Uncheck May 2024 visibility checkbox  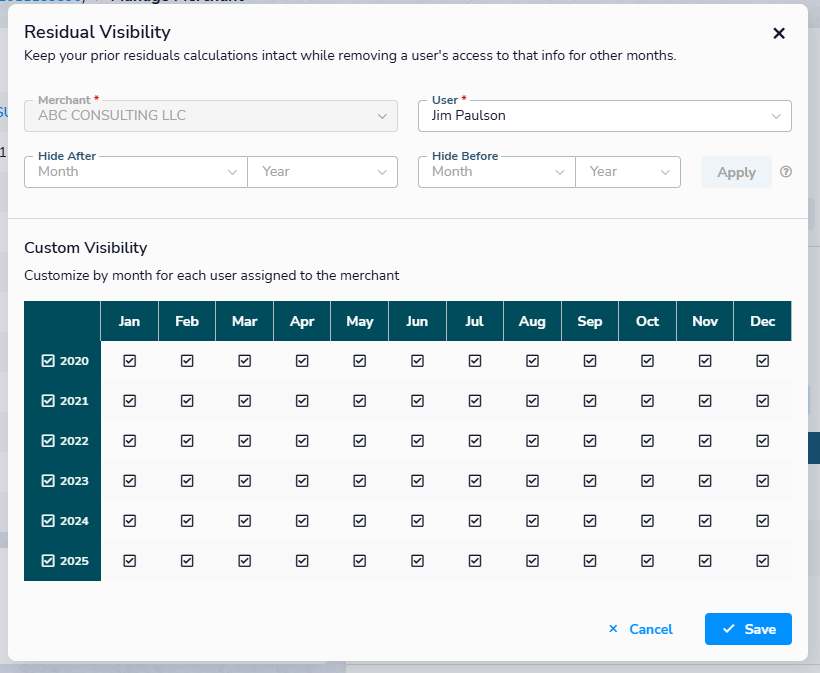click(x=360, y=521)
